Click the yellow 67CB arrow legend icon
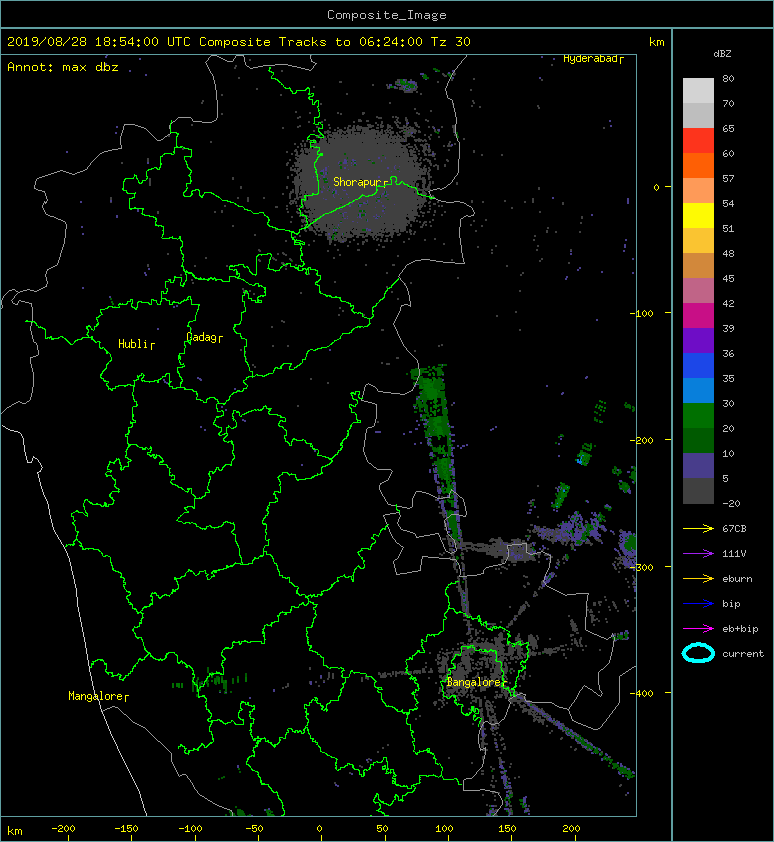 (x=698, y=528)
